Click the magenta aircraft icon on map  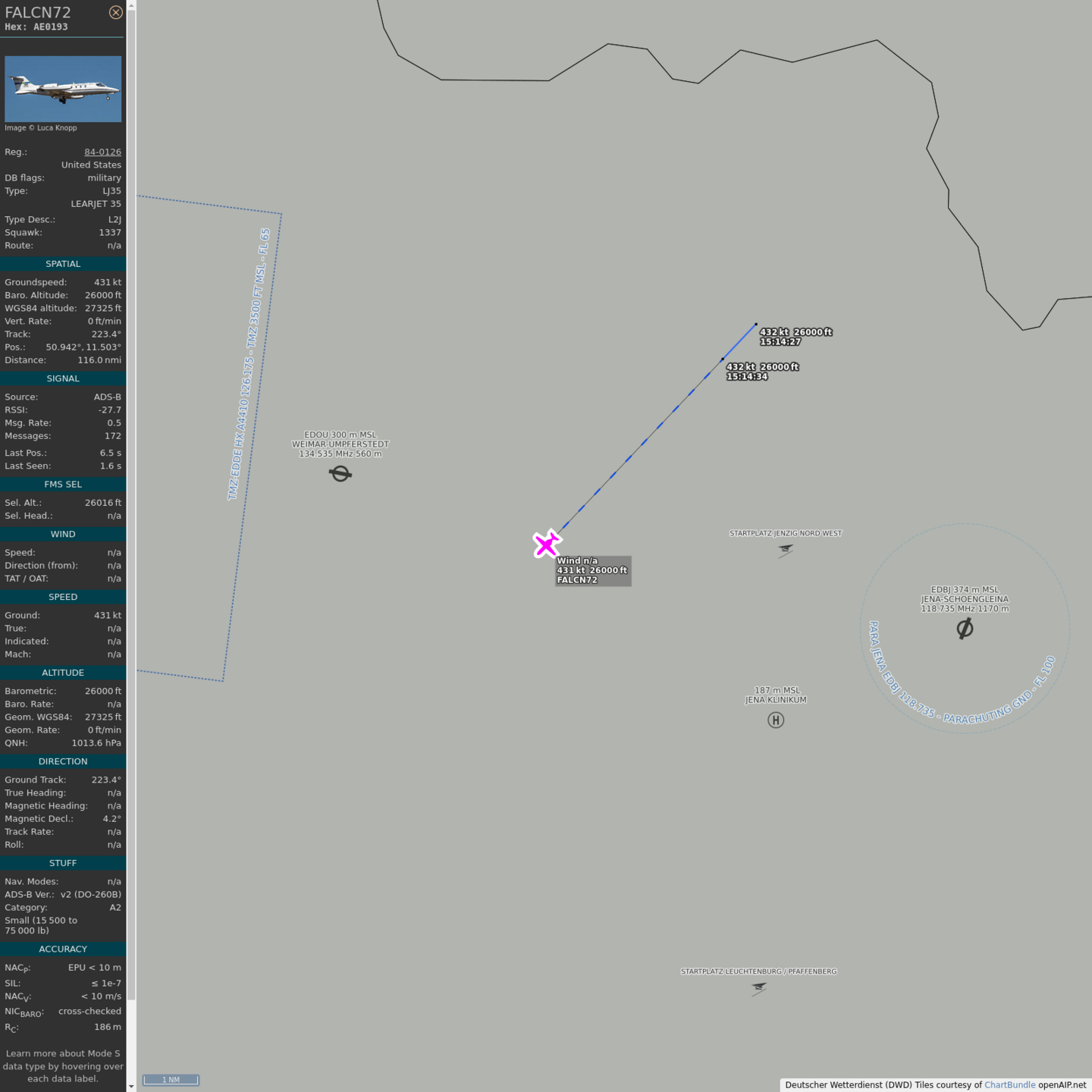546,544
